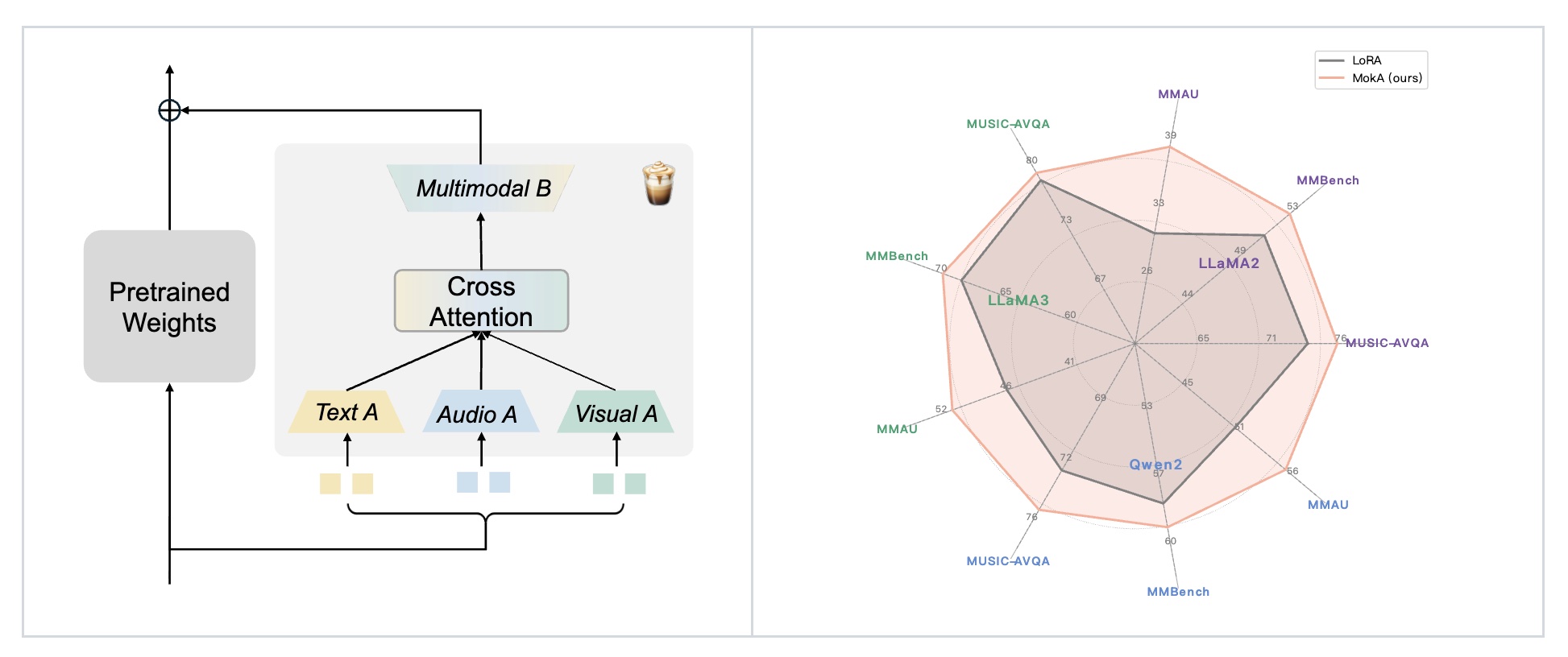Screen dimensions: 1568x657
Task: Click the Audio A trapezoid
Action: click(480, 413)
